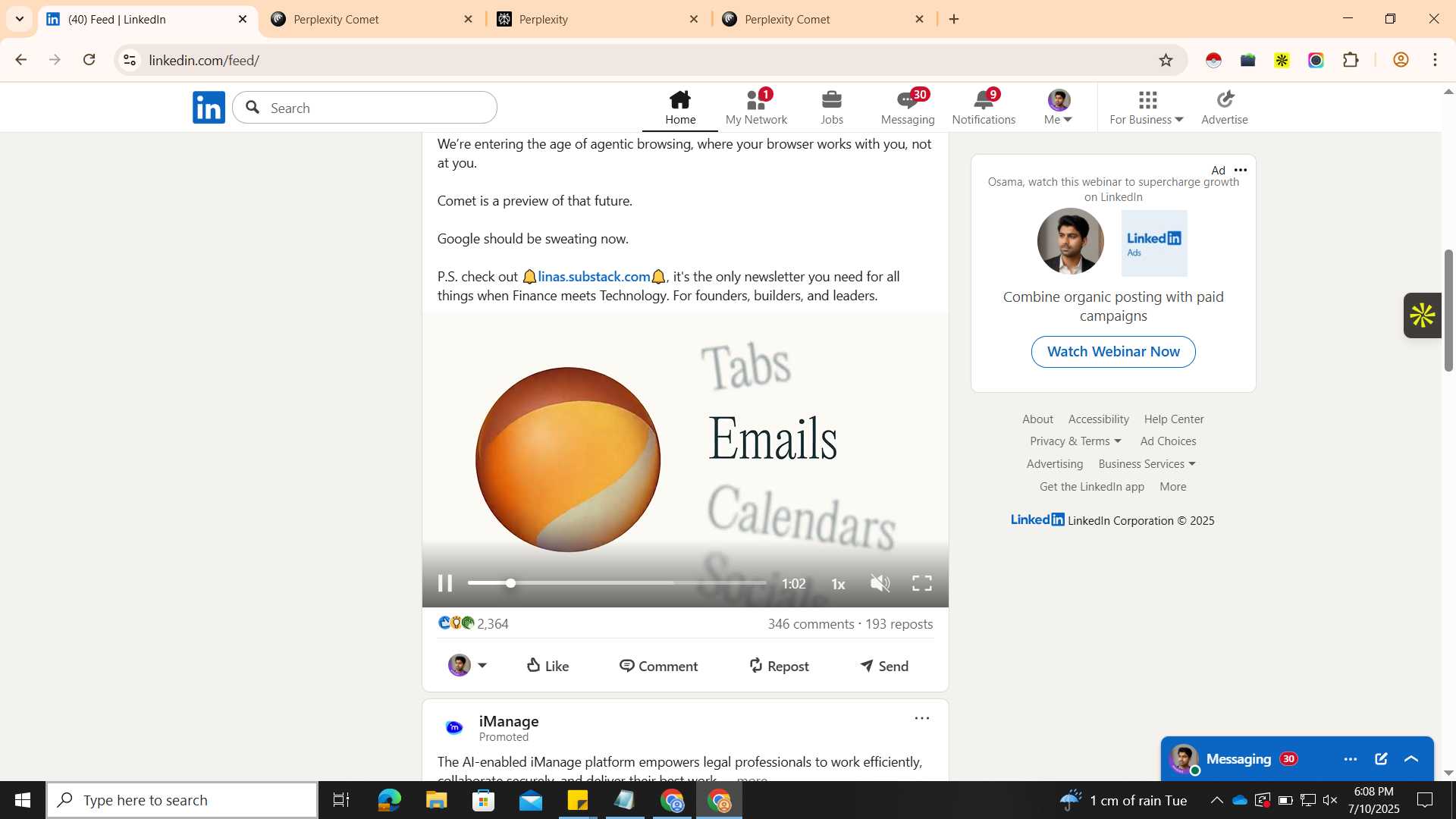
Task: Open Get the LinkedIn app link
Action: coord(1092,487)
